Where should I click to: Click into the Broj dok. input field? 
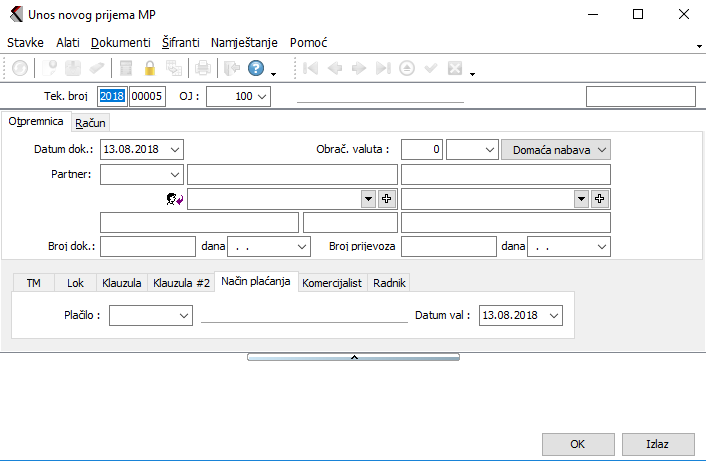148,246
